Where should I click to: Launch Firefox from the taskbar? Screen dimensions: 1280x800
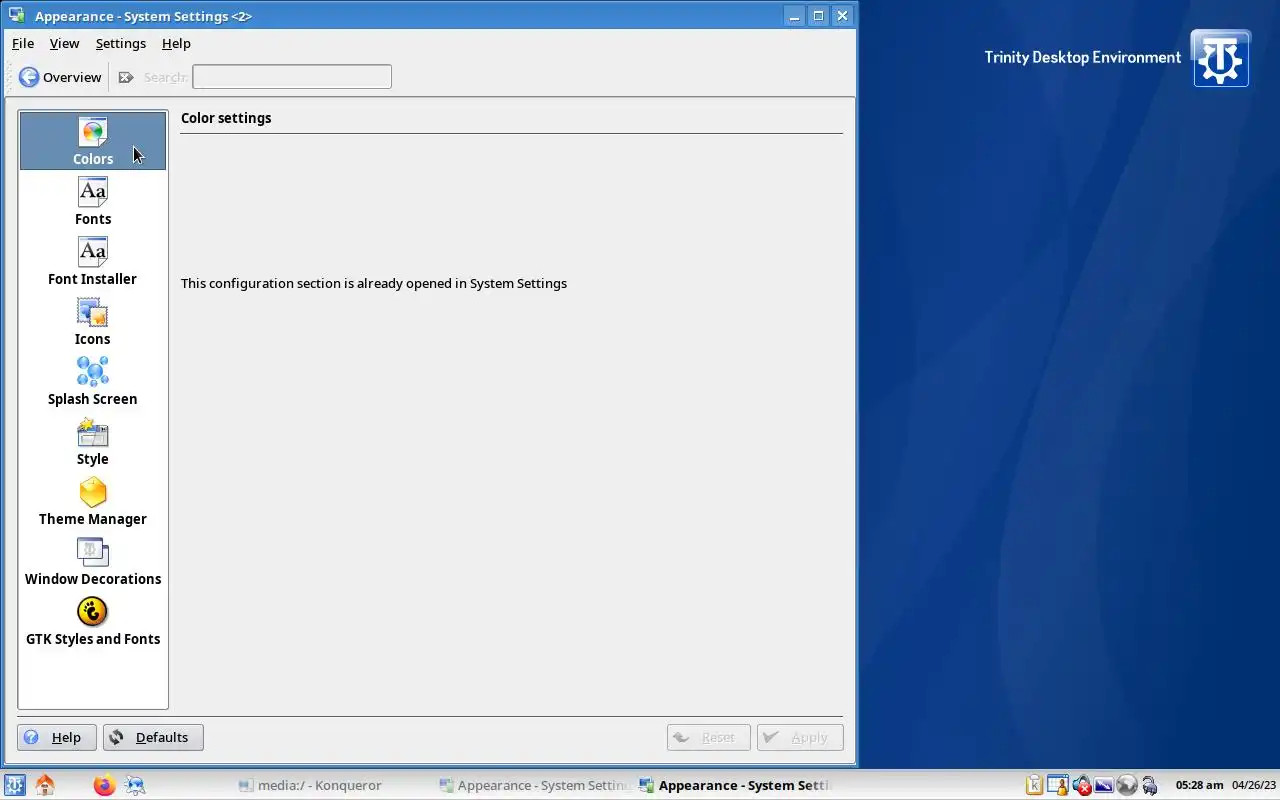(104, 785)
